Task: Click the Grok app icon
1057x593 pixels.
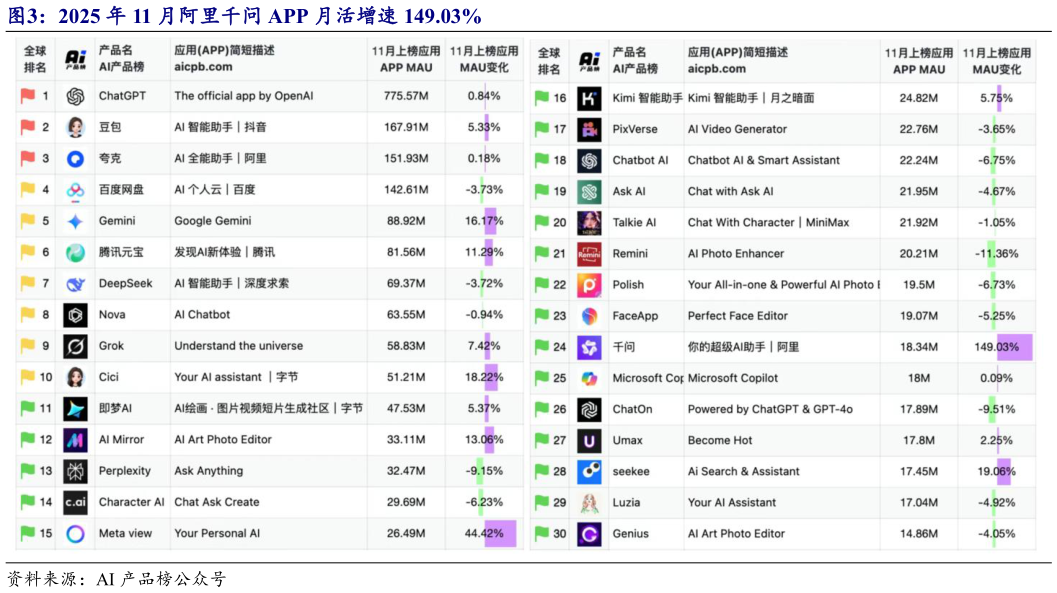Action: (x=75, y=346)
